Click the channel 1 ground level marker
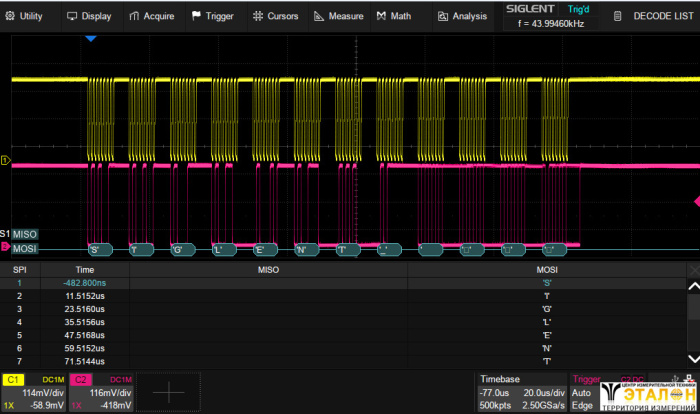The width and height of the screenshot is (700, 414). 5,160
